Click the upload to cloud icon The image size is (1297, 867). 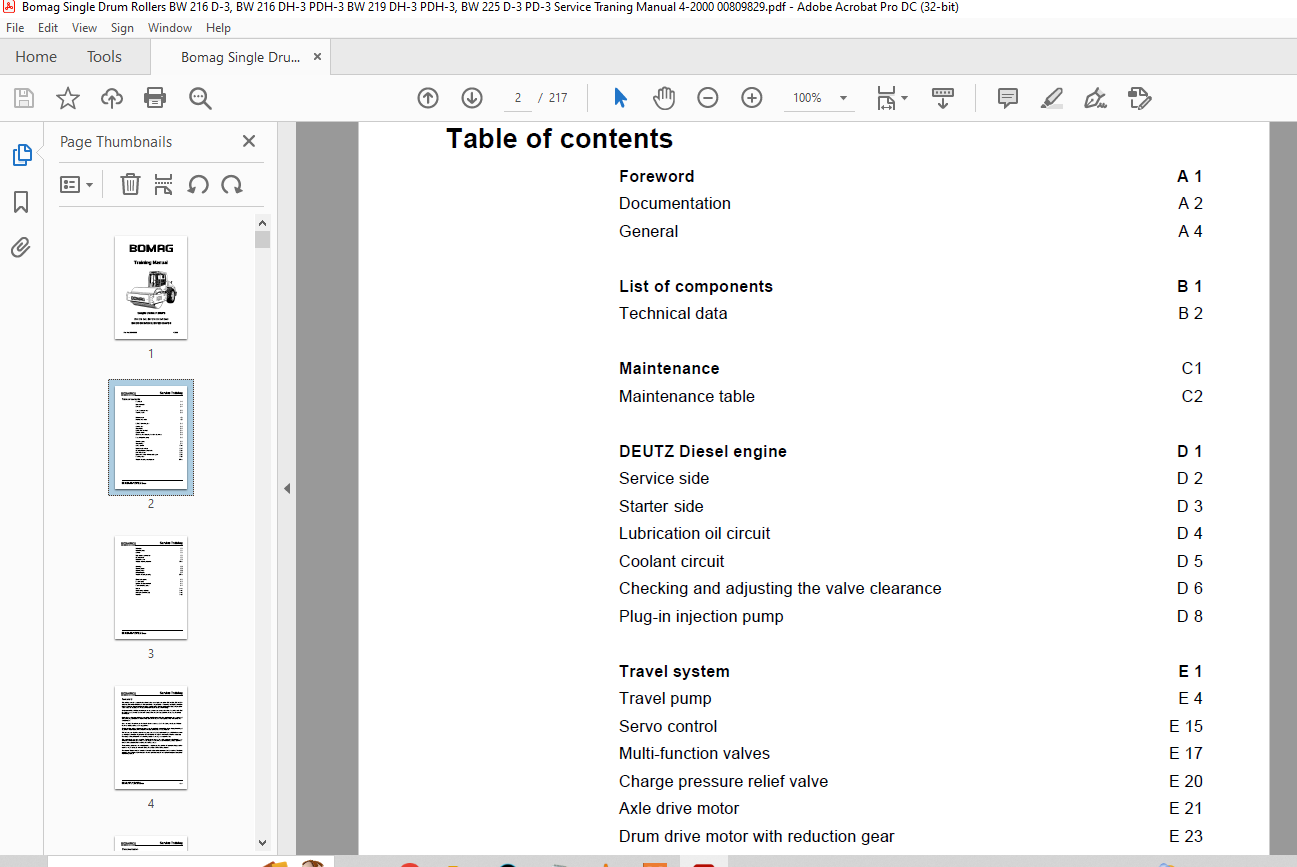point(111,98)
